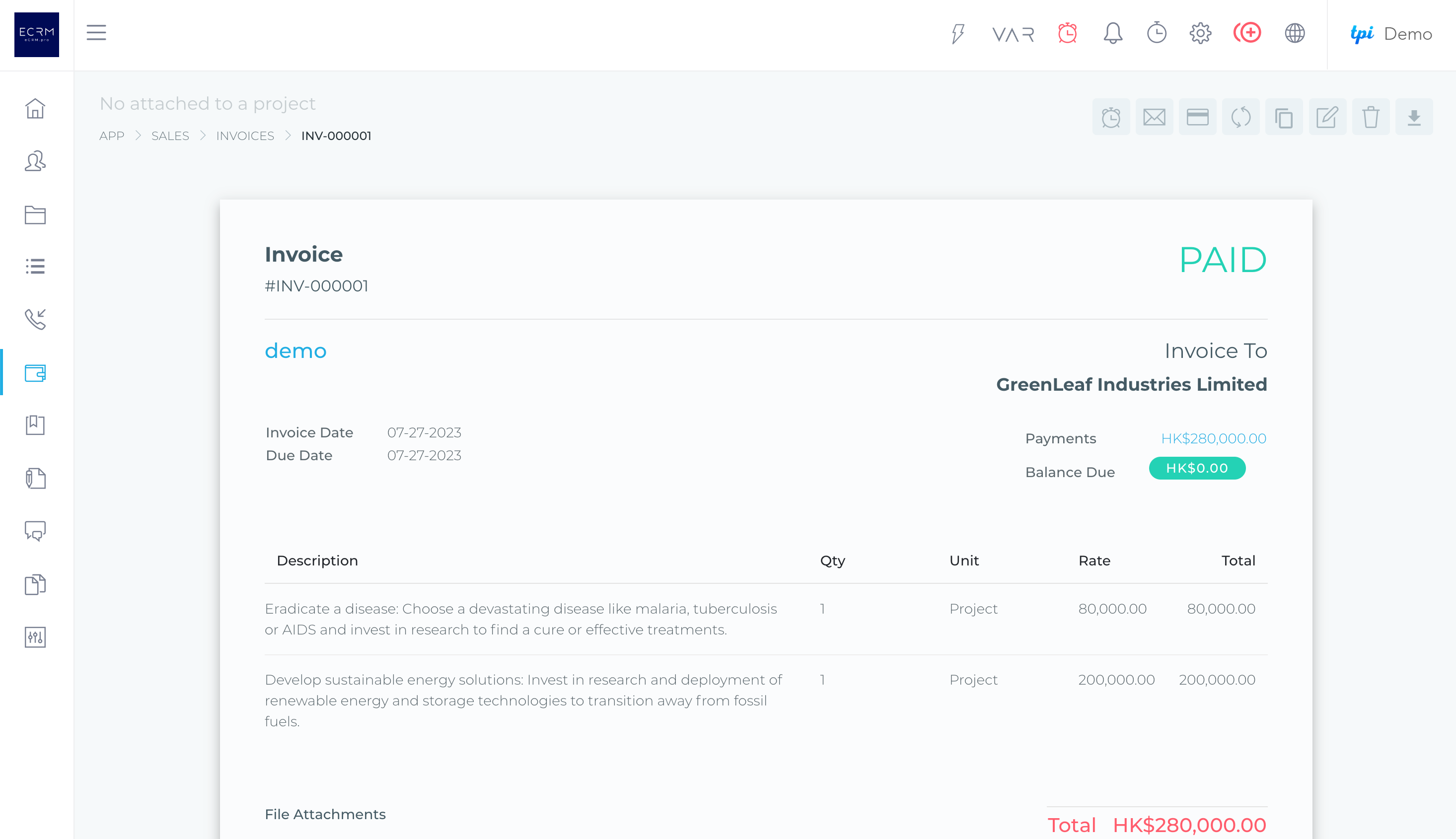Click the Description column header
This screenshot has width=1456, height=839.
pyautogui.click(x=317, y=560)
